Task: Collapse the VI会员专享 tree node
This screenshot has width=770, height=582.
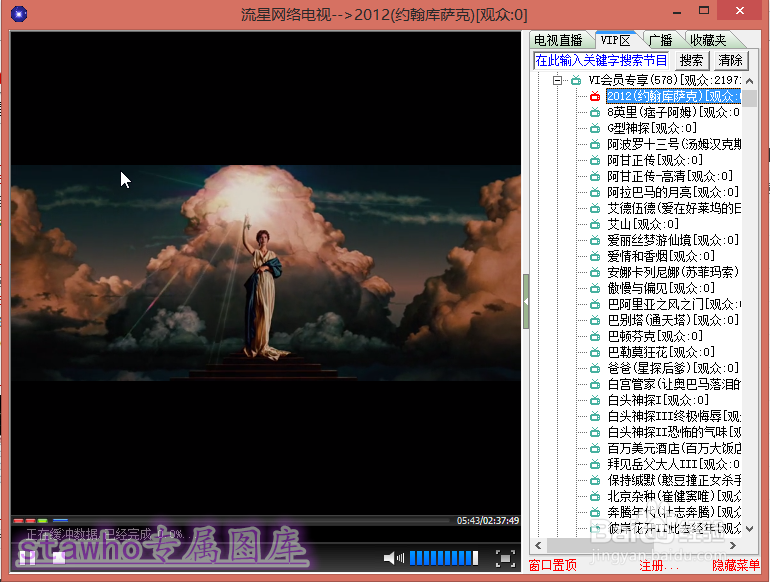Action: (x=557, y=80)
